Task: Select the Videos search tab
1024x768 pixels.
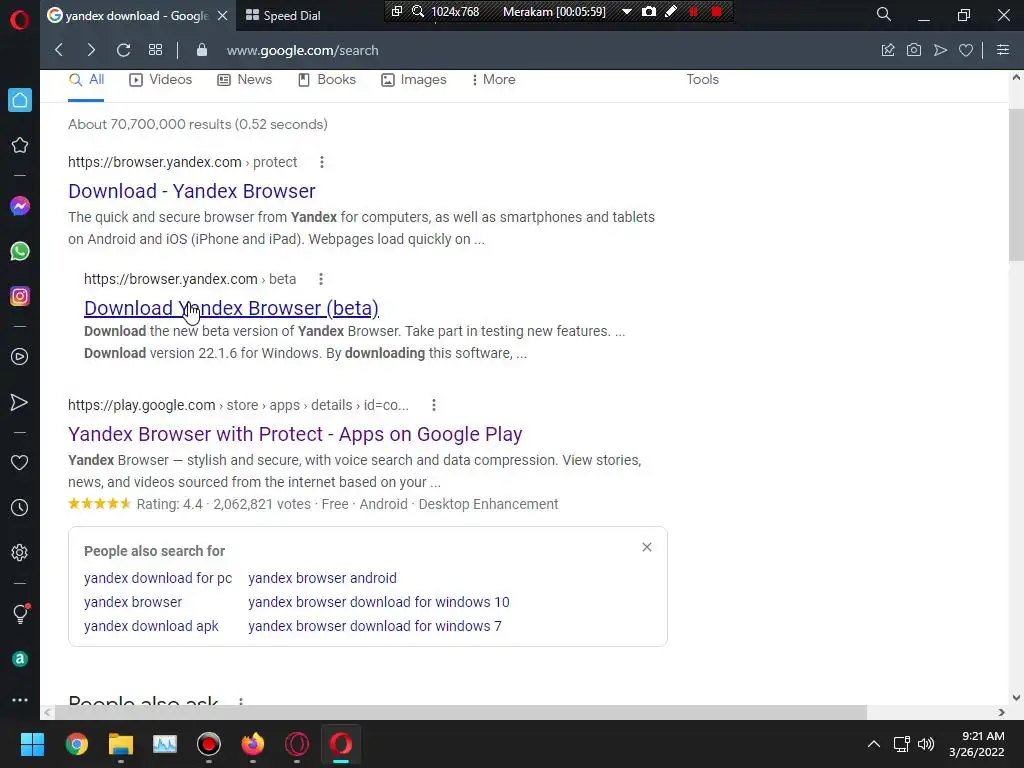Action: click(x=161, y=80)
